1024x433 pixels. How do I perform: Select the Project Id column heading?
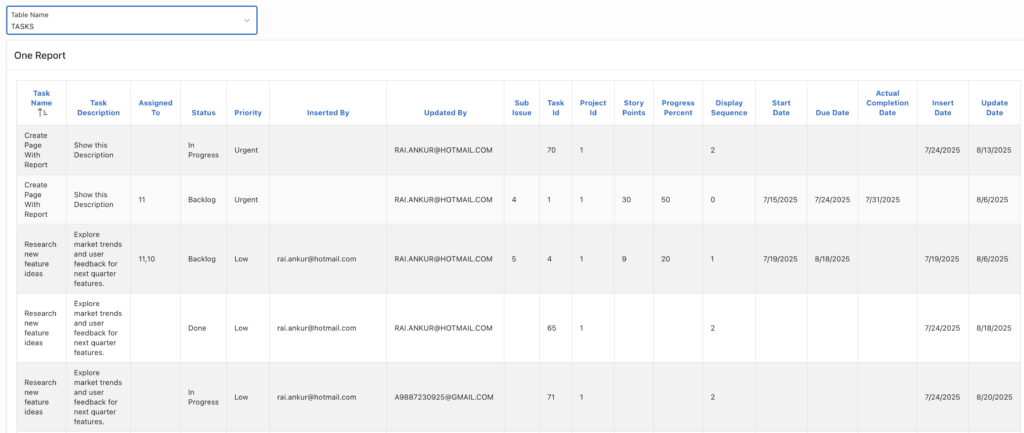pos(593,108)
